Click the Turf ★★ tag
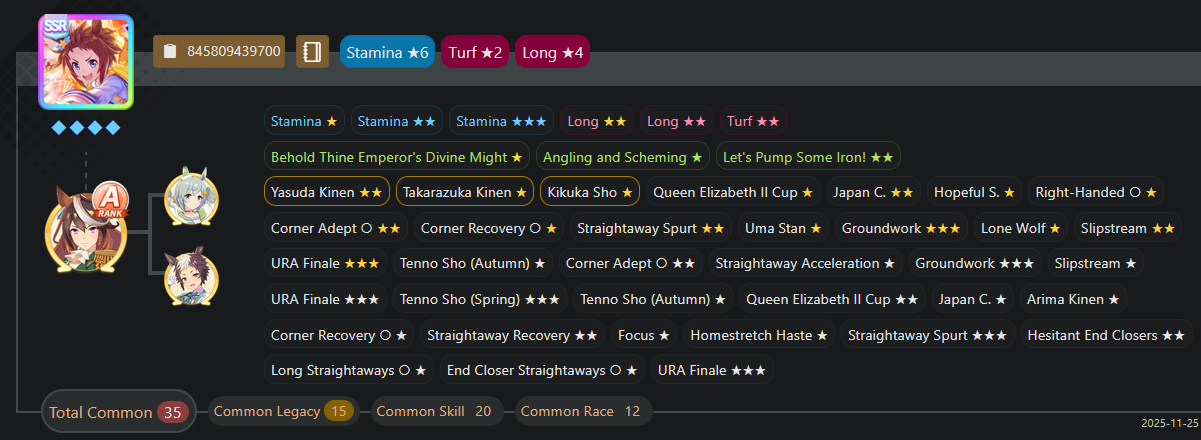The width and height of the screenshot is (1201, 440). coord(753,121)
